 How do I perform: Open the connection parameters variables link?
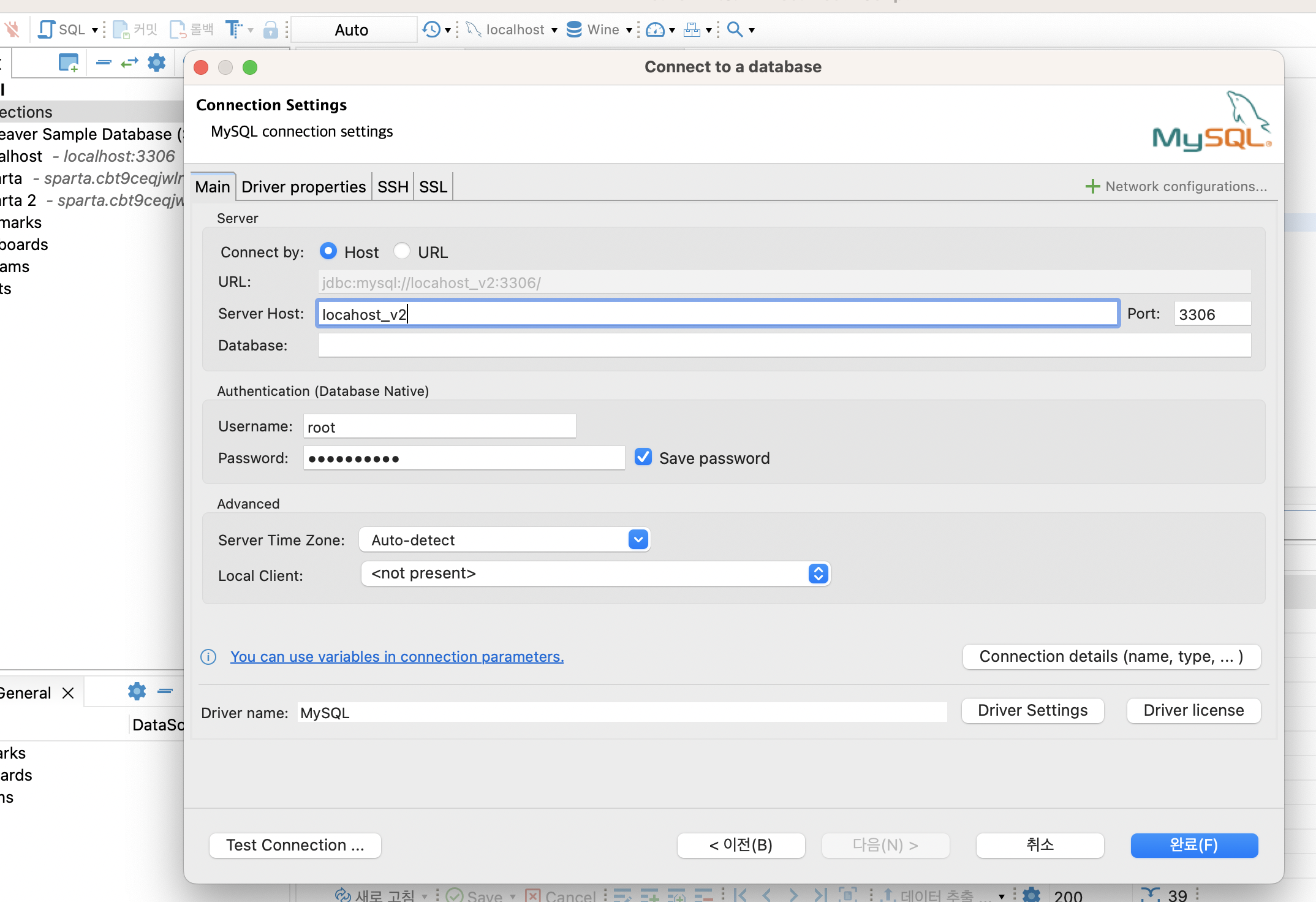(396, 657)
